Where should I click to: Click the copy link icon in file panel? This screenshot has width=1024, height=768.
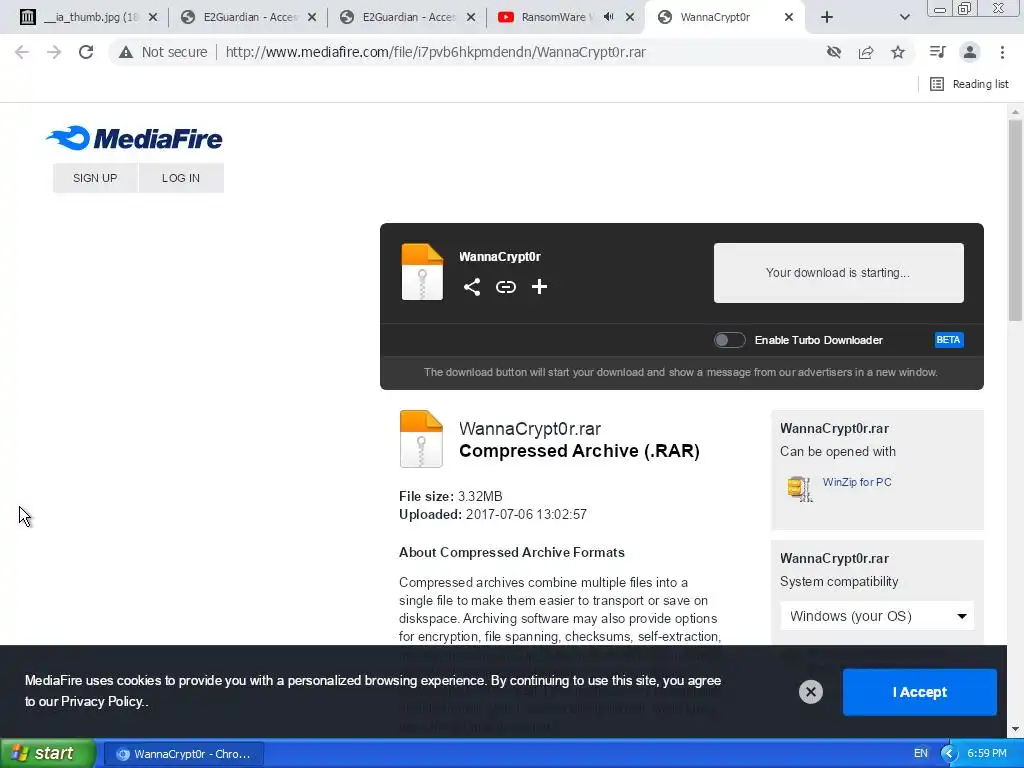505,287
